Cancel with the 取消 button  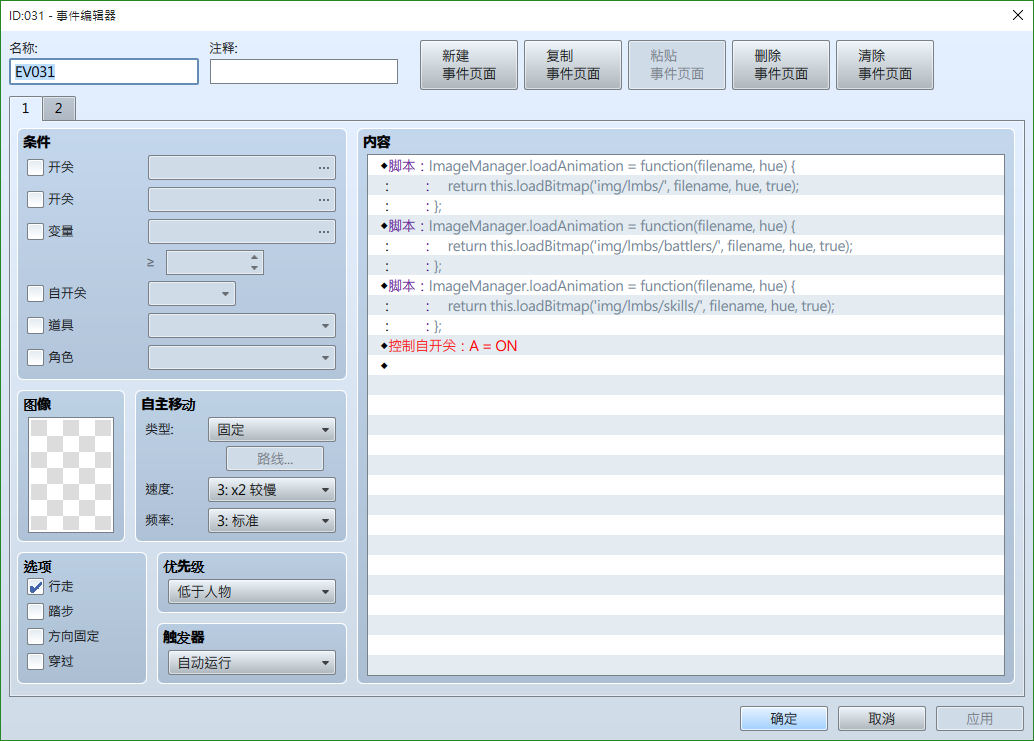click(882, 719)
